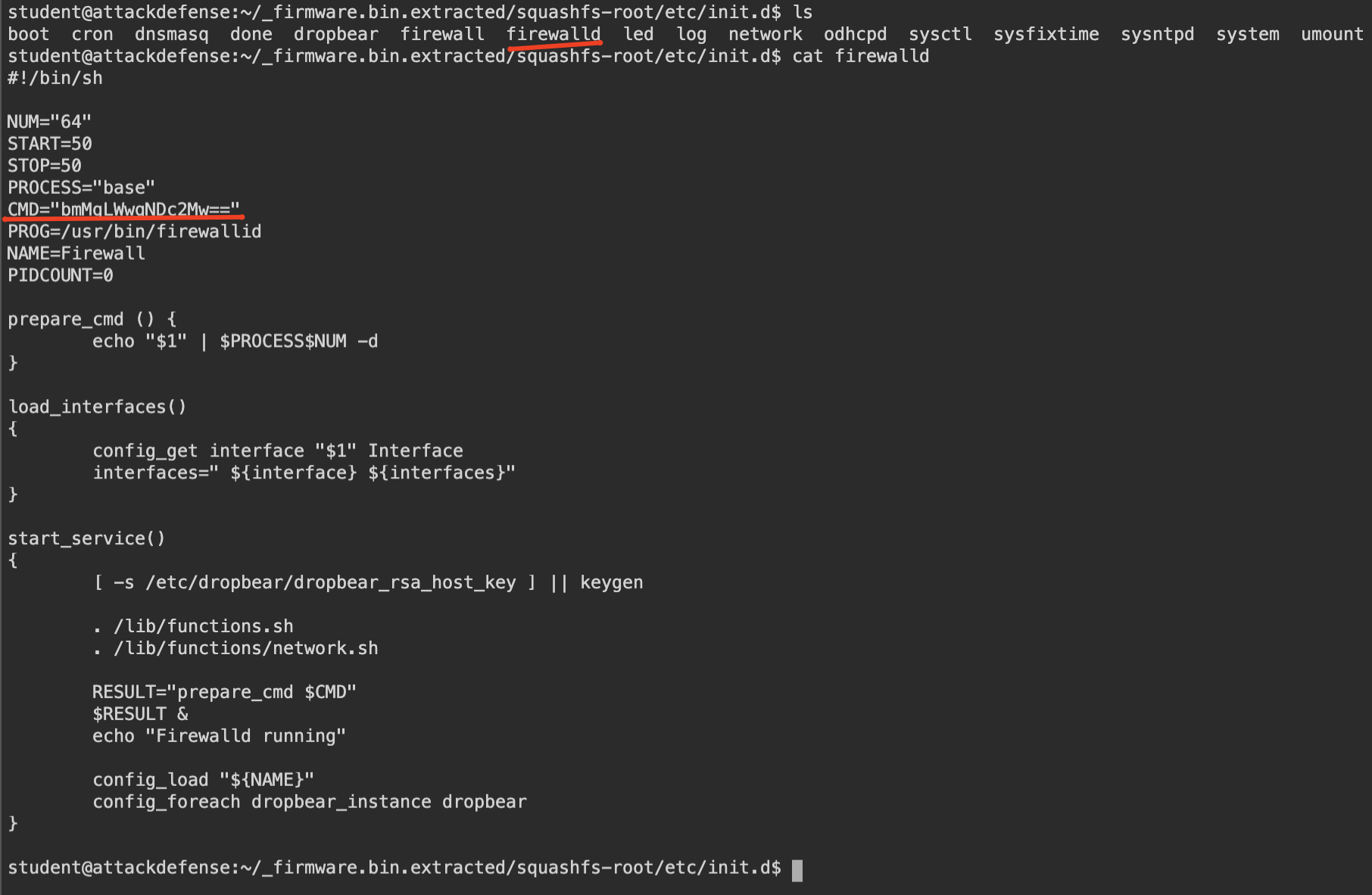Click the /lib/functions/network.sh source line

click(x=235, y=648)
